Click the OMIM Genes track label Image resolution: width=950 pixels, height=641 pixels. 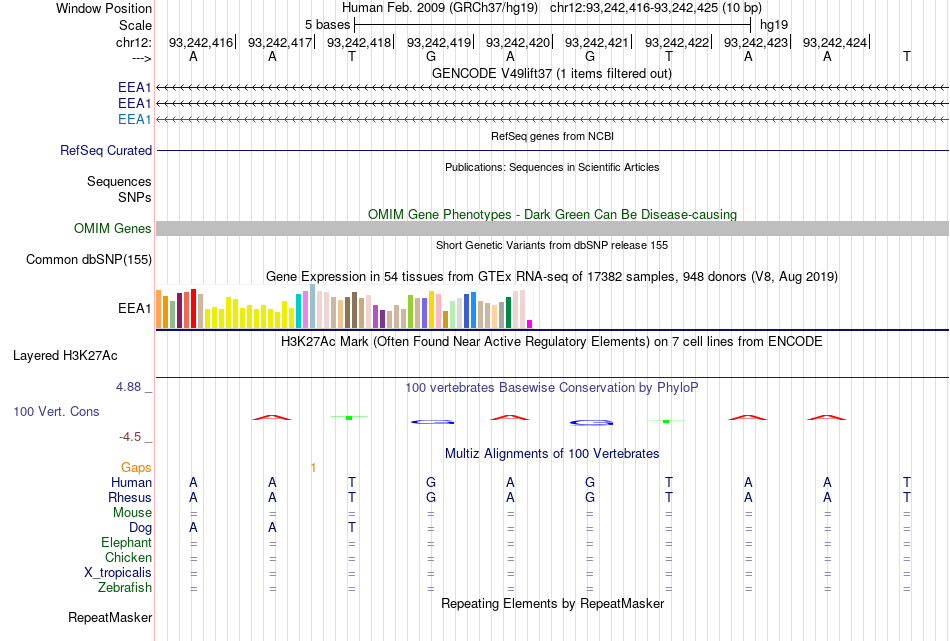113,228
